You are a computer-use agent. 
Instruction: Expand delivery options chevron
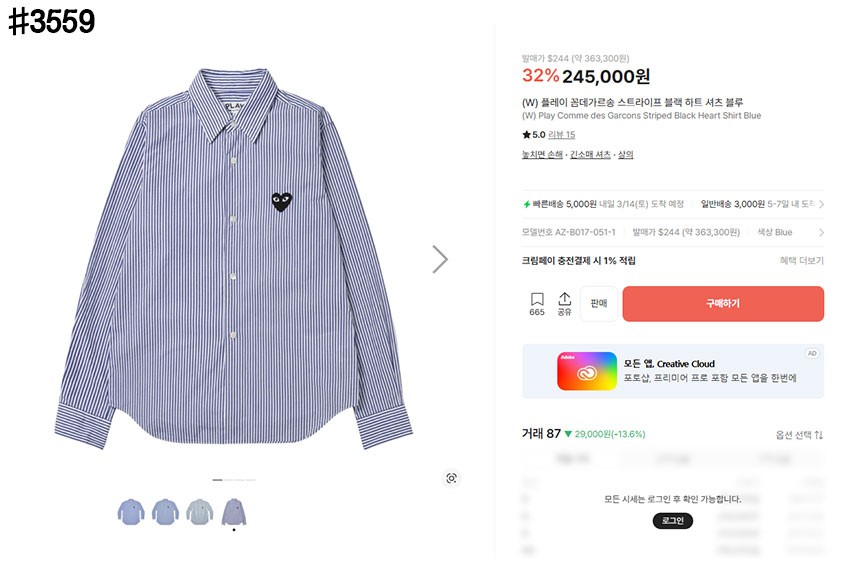821,204
